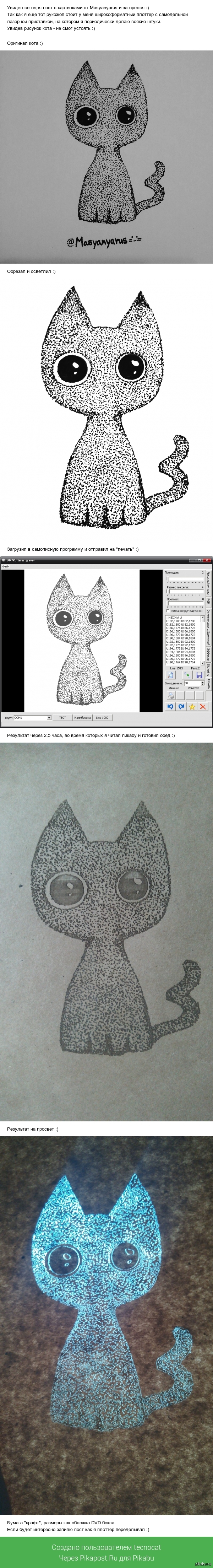Click the yellow star icon
The image size is (213, 1568).
[192, 707]
